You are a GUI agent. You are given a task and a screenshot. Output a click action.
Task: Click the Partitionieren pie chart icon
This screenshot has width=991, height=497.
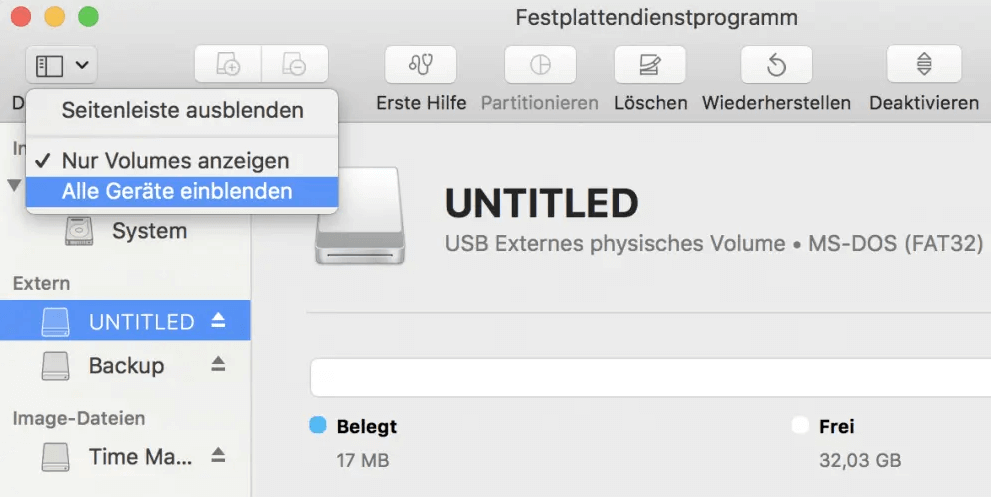tap(540, 64)
